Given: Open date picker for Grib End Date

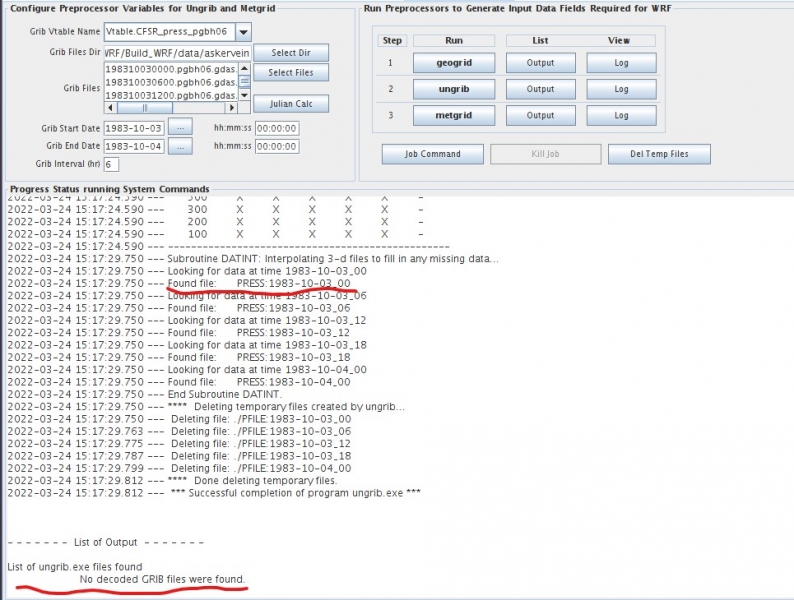Looking at the screenshot, I should [x=178, y=146].
